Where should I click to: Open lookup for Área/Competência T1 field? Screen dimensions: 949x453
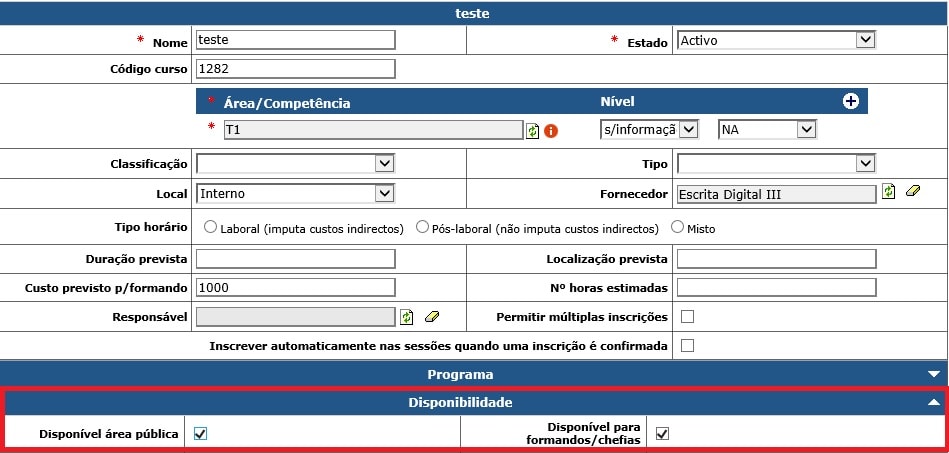tap(532, 131)
